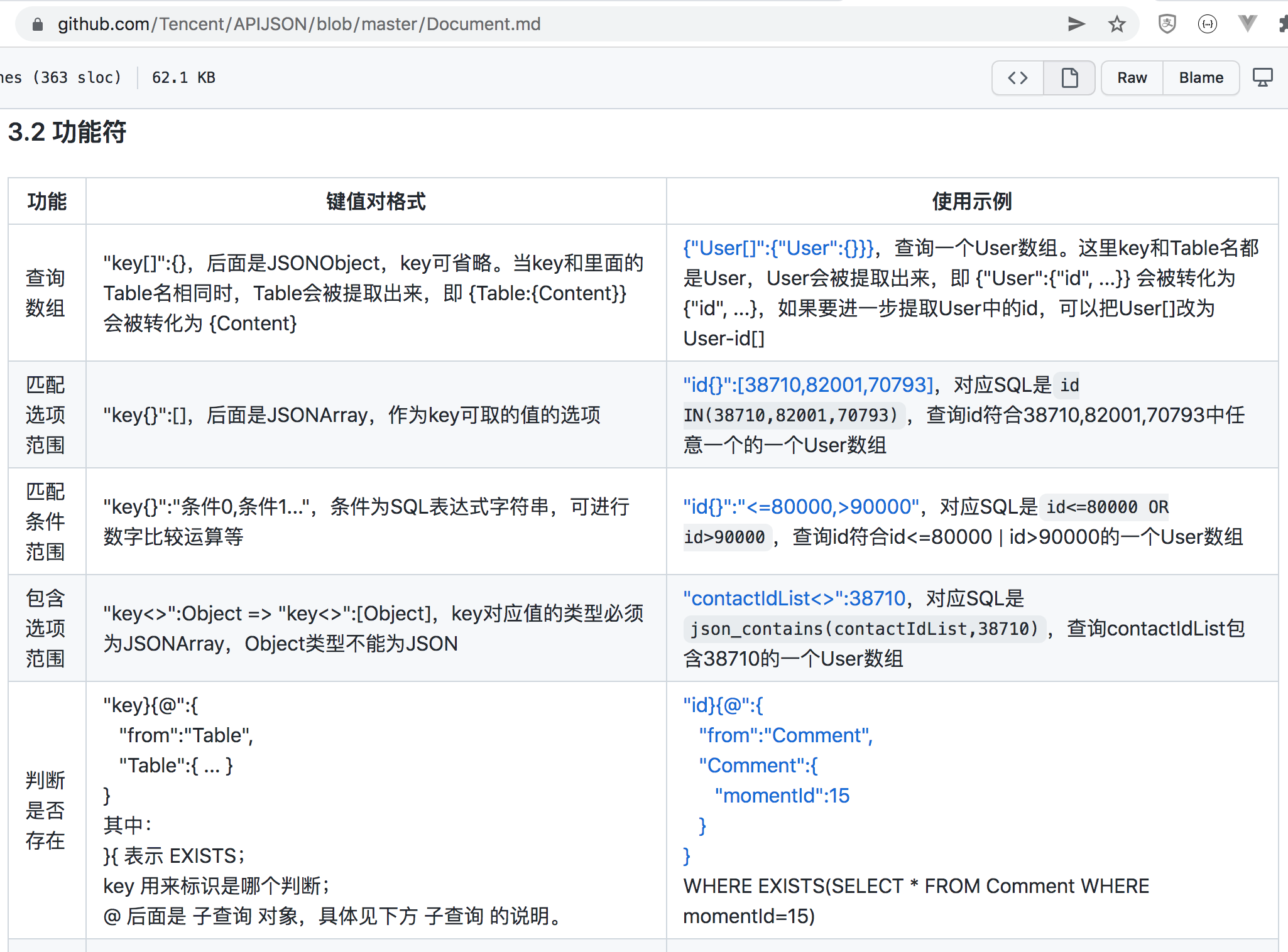Open the Vue devtools extension icon

click(1247, 24)
